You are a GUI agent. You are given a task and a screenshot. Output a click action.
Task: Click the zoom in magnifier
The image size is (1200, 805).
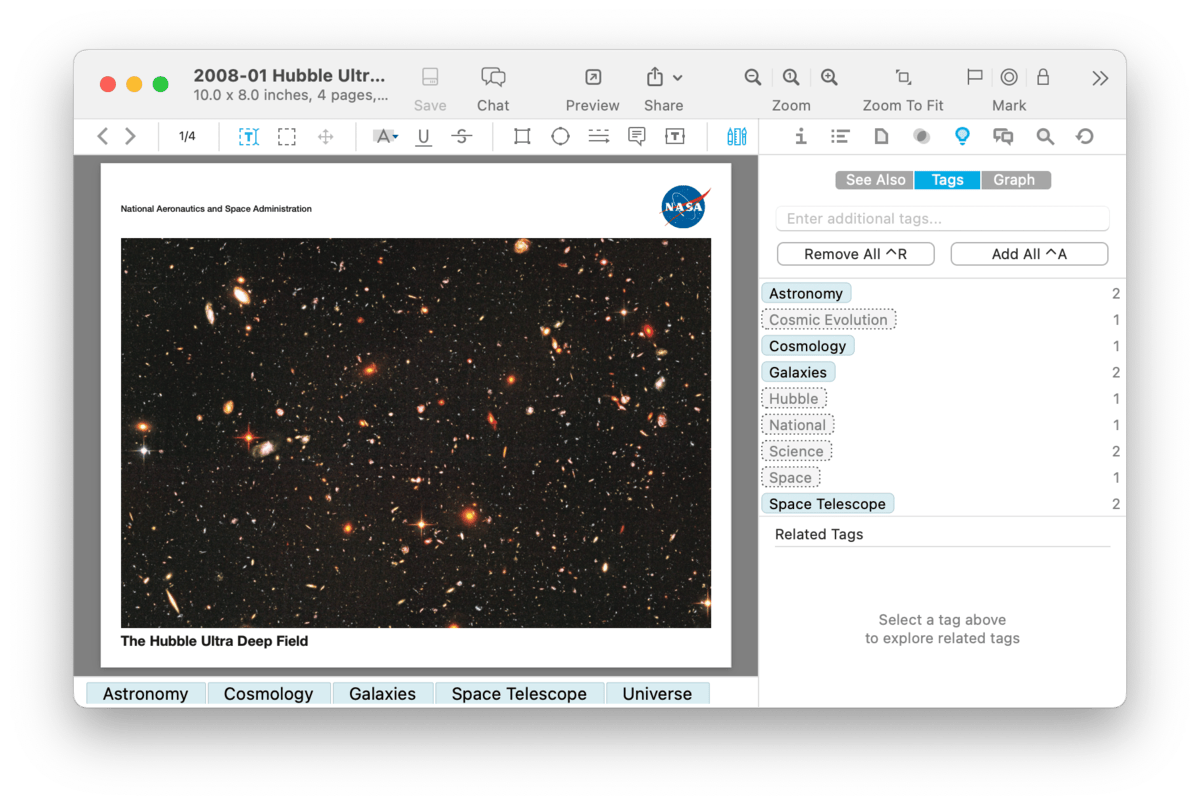click(829, 78)
